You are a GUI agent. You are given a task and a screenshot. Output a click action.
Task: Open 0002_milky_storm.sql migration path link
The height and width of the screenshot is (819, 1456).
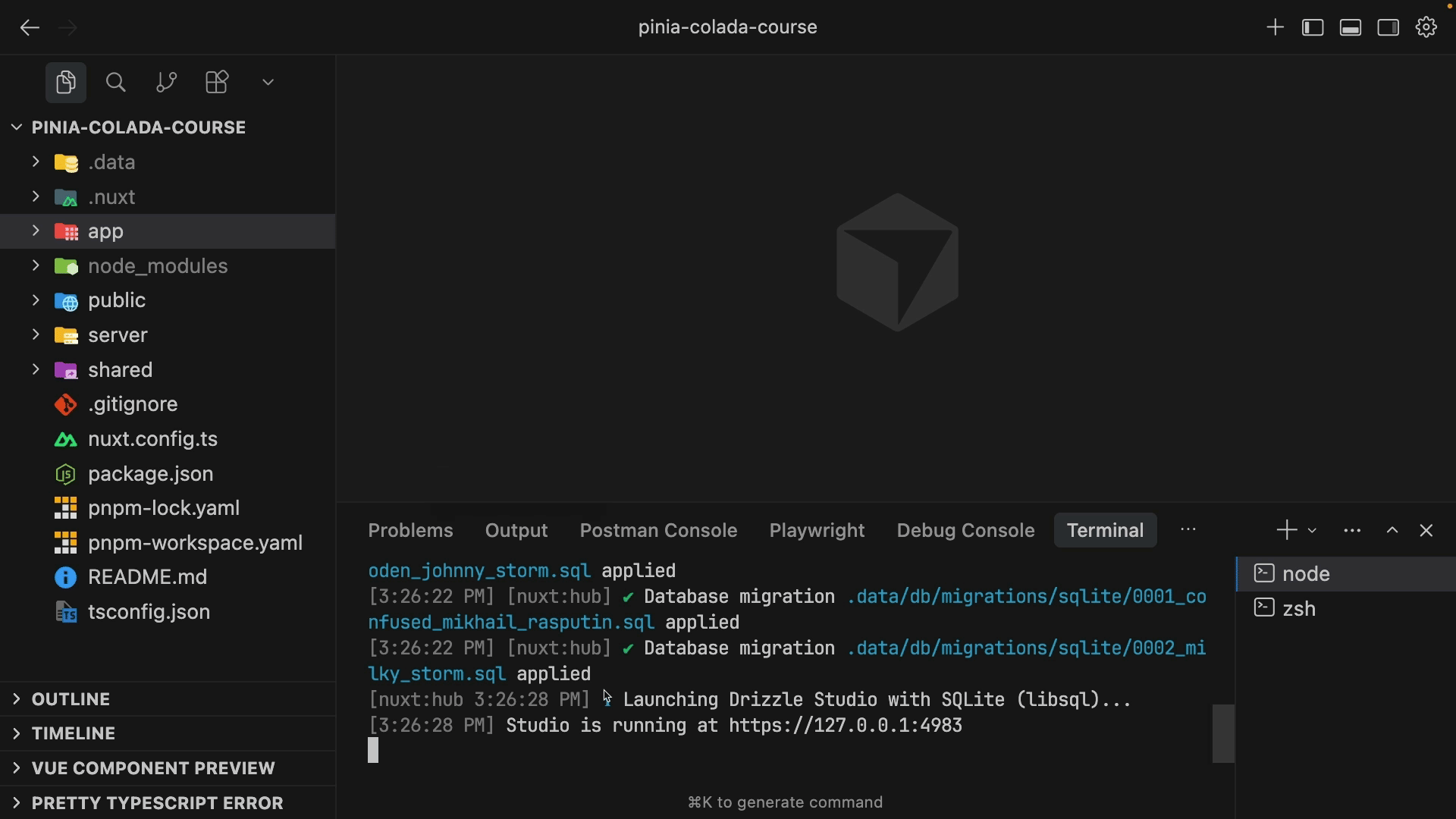1027,648
